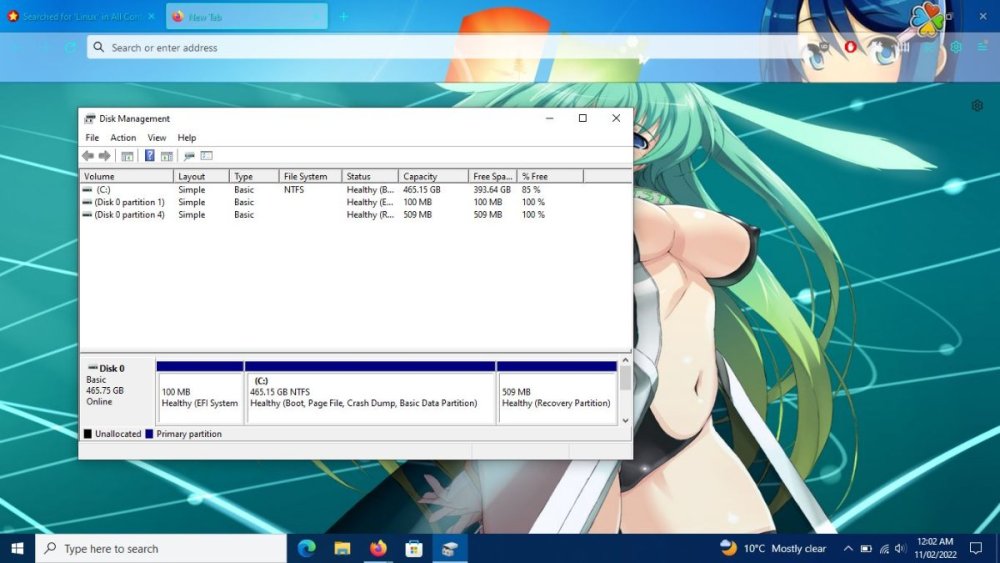Open the View menu in Disk Management
The width and height of the screenshot is (1000, 563).
click(157, 138)
